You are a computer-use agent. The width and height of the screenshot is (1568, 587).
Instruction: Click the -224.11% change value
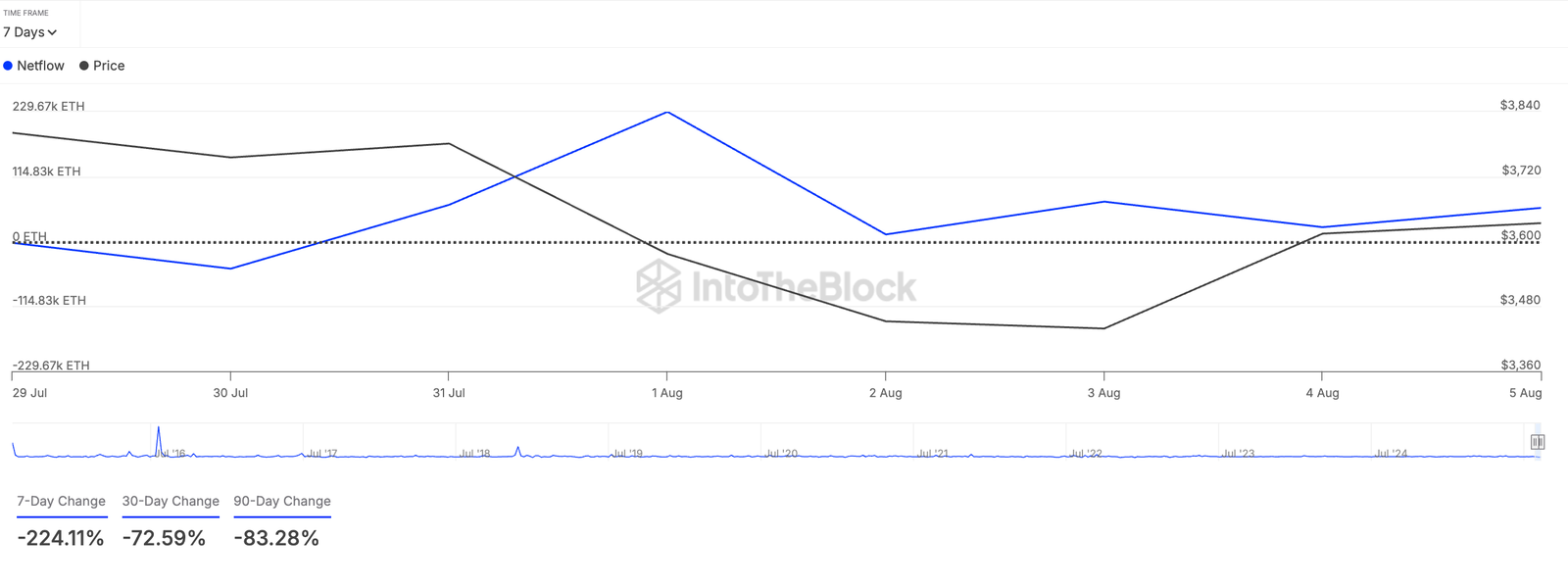tap(60, 536)
